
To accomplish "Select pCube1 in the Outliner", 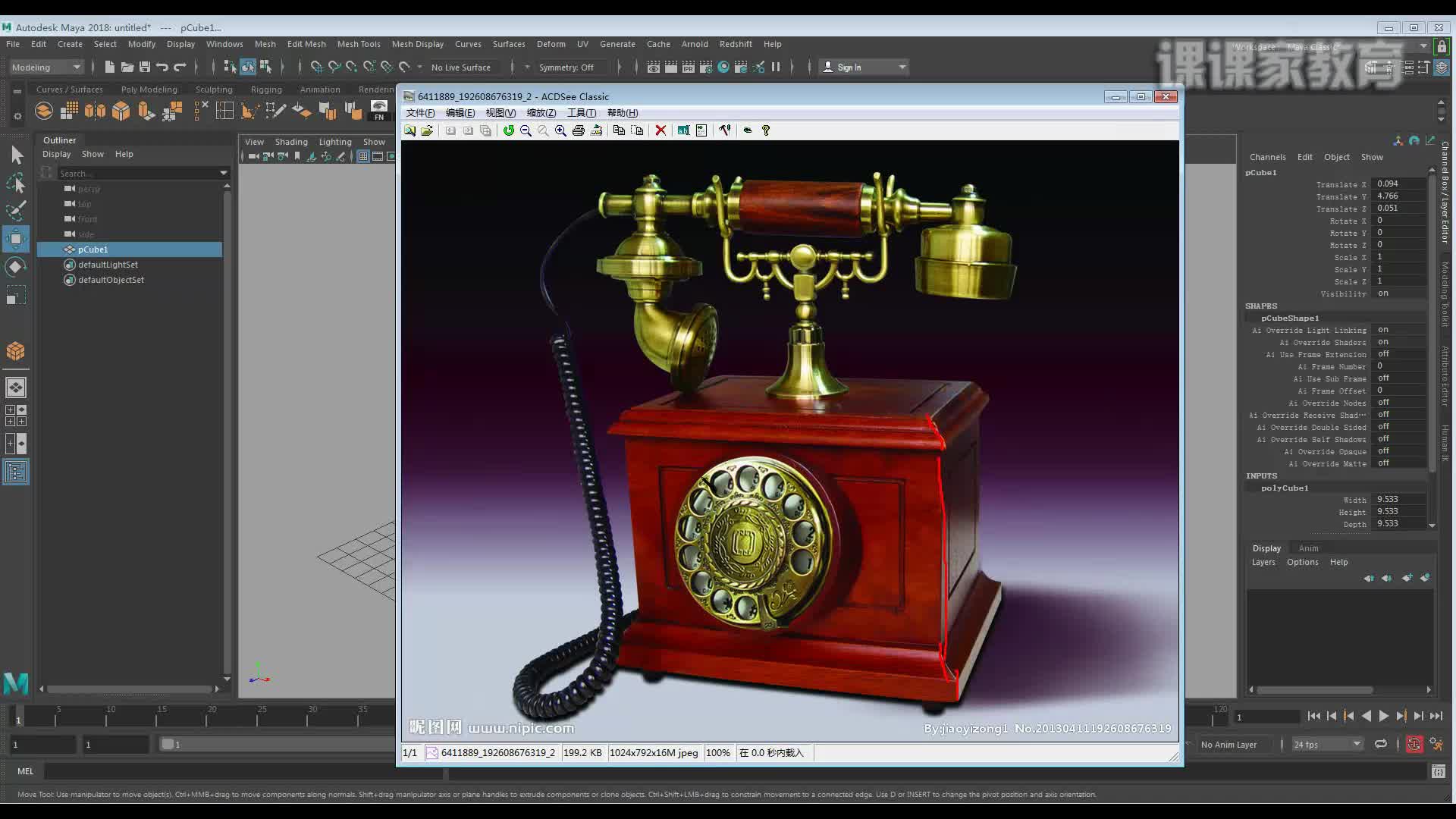I will [x=93, y=249].
